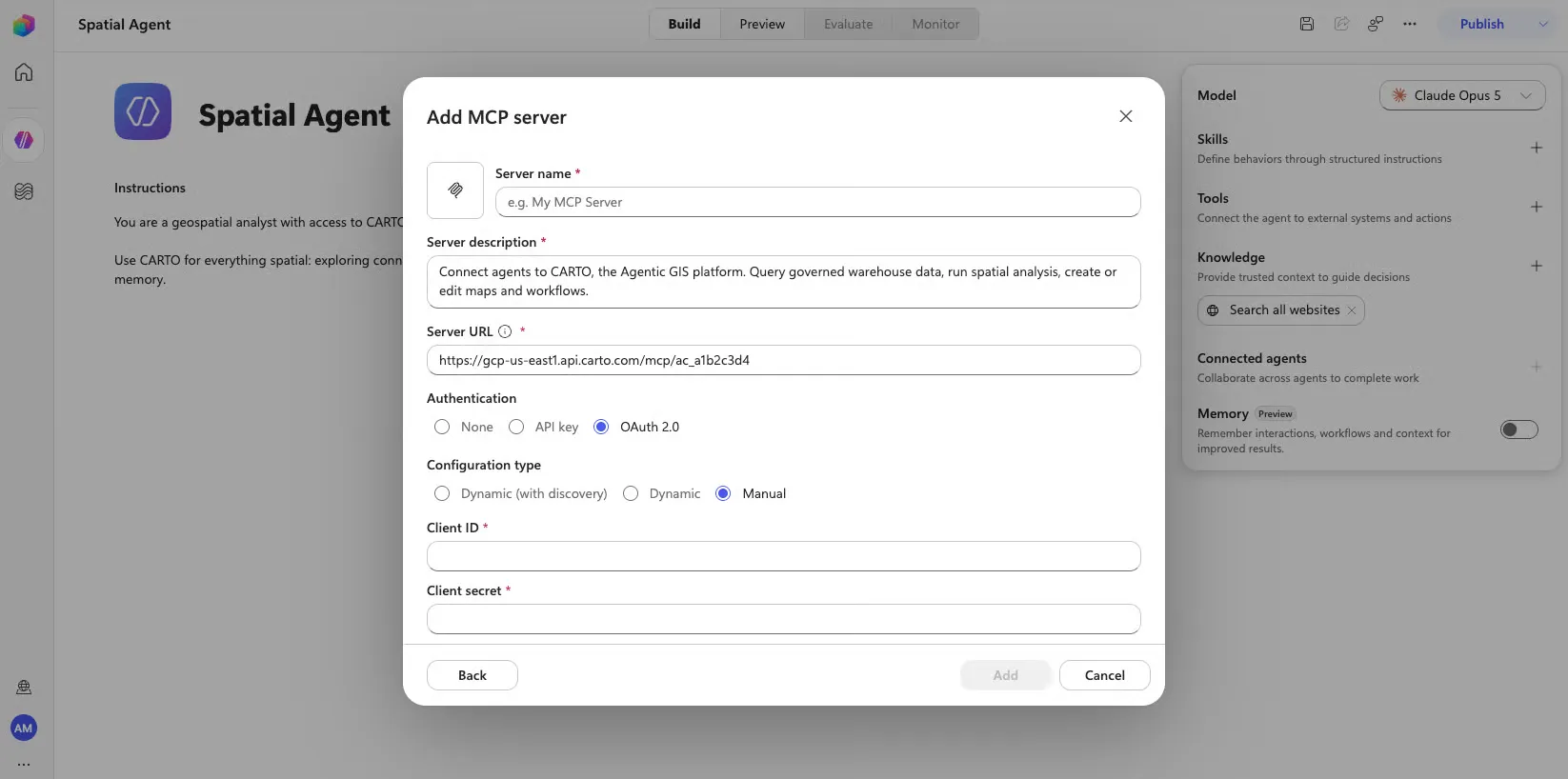Close the Add MCP server dialog
Screen dimensions: 1568x779
click(x=1126, y=116)
